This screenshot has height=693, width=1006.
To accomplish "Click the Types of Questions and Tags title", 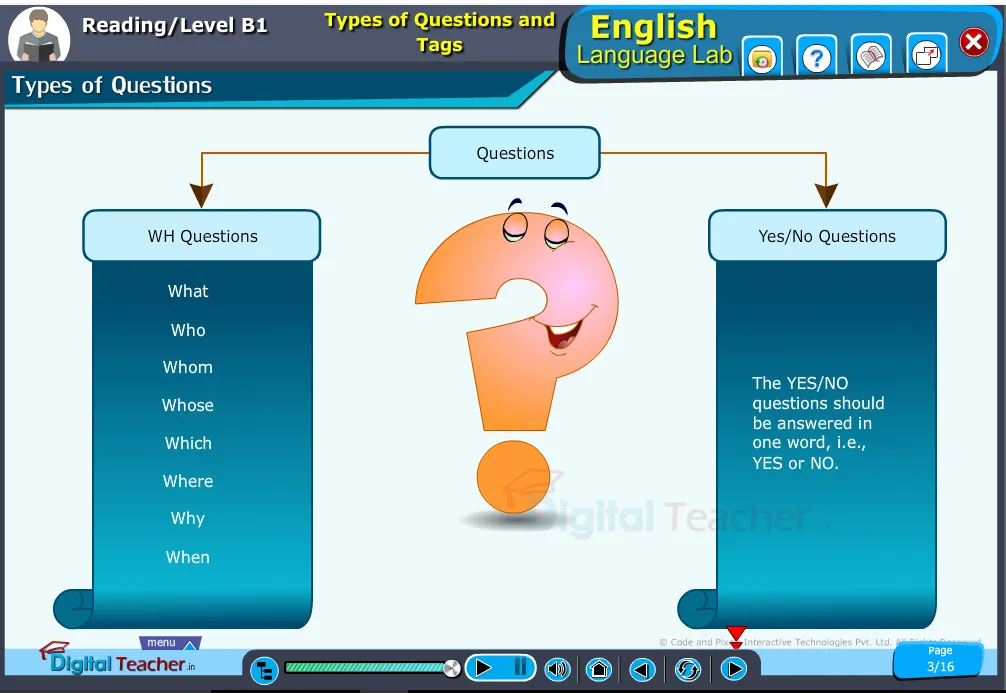I will point(439,32).
